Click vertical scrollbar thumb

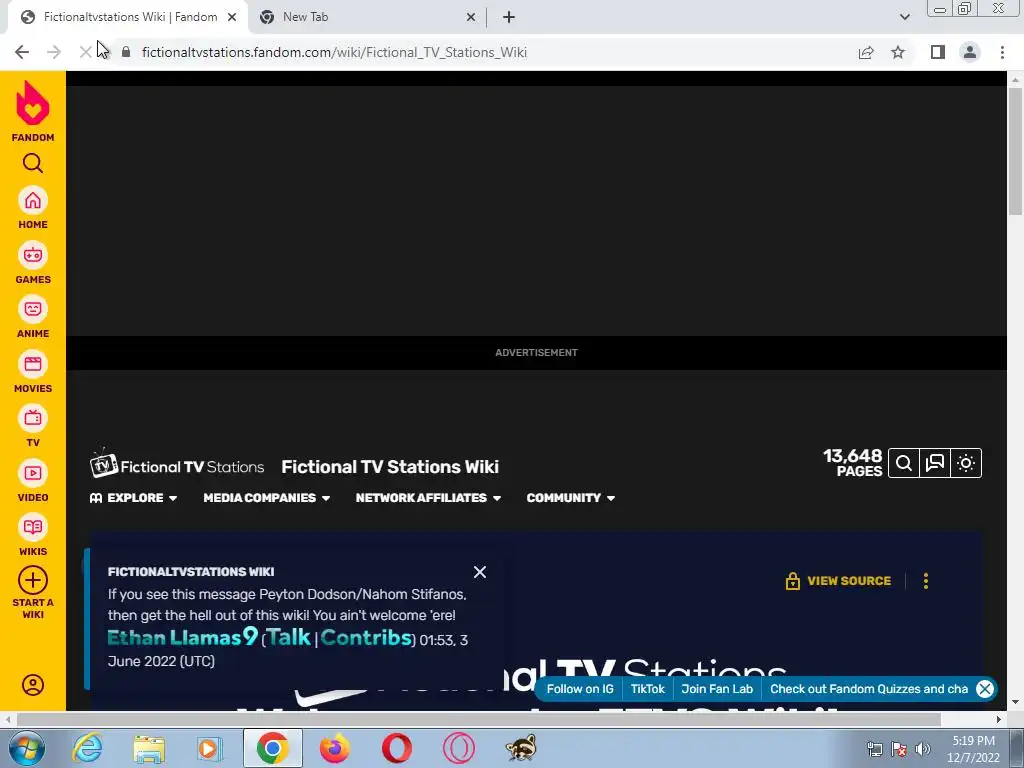pyautogui.click(x=1015, y=152)
